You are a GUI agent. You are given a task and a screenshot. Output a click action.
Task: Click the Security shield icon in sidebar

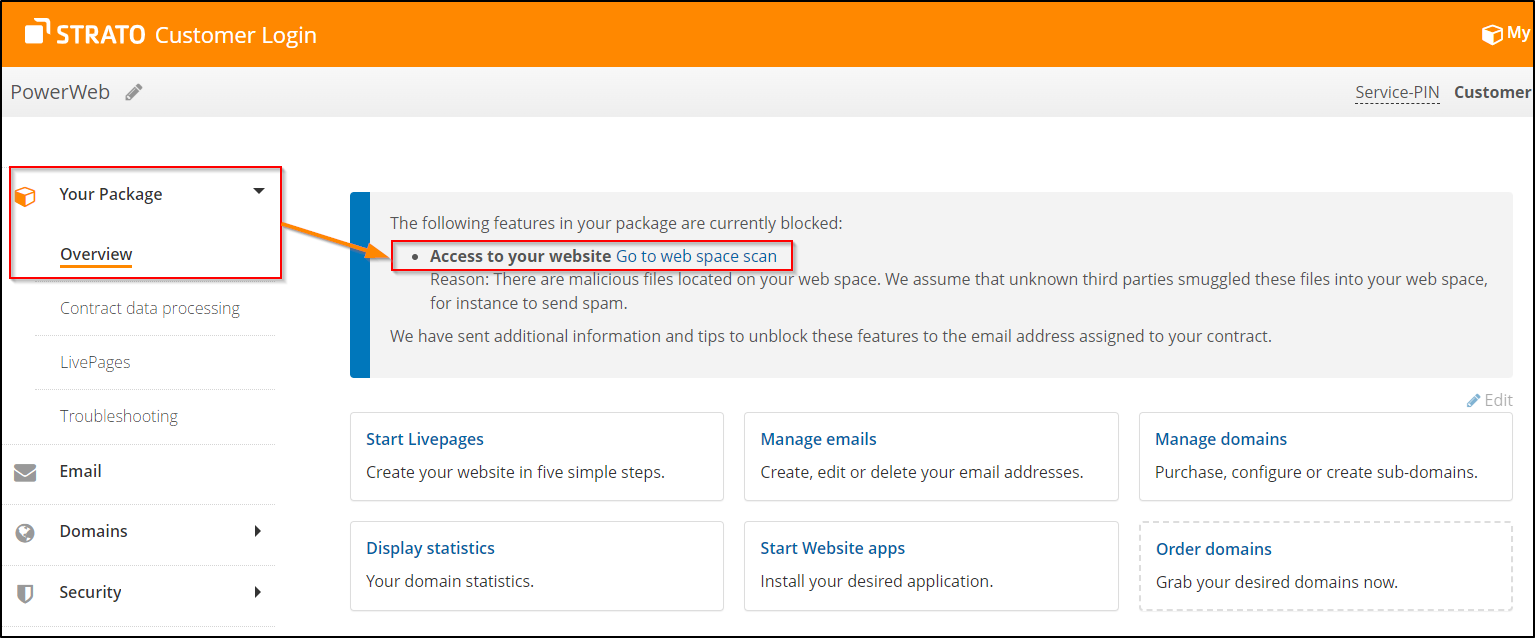pyautogui.click(x=26, y=593)
